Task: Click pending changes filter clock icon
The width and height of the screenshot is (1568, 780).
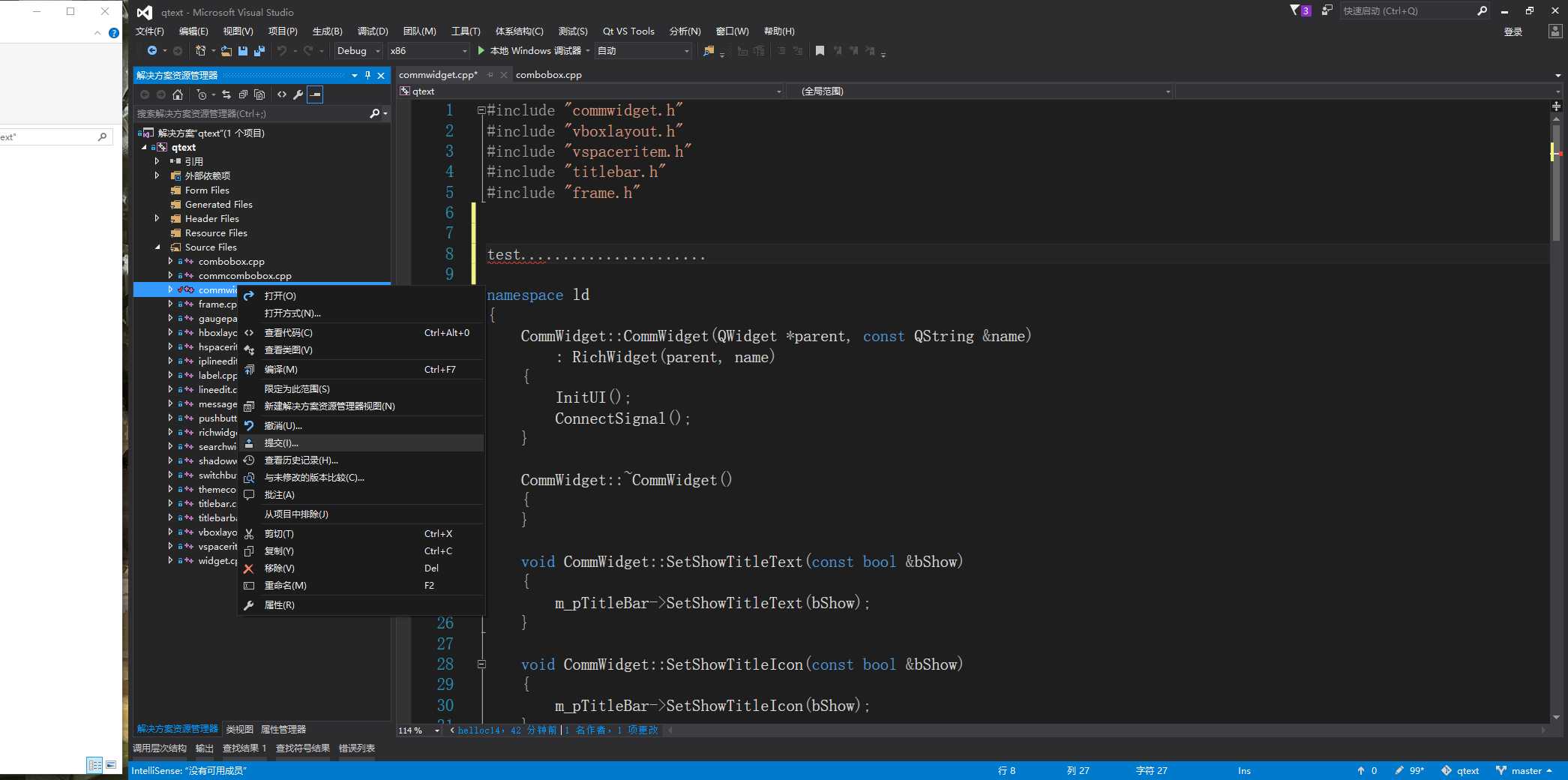Action: tap(201, 94)
